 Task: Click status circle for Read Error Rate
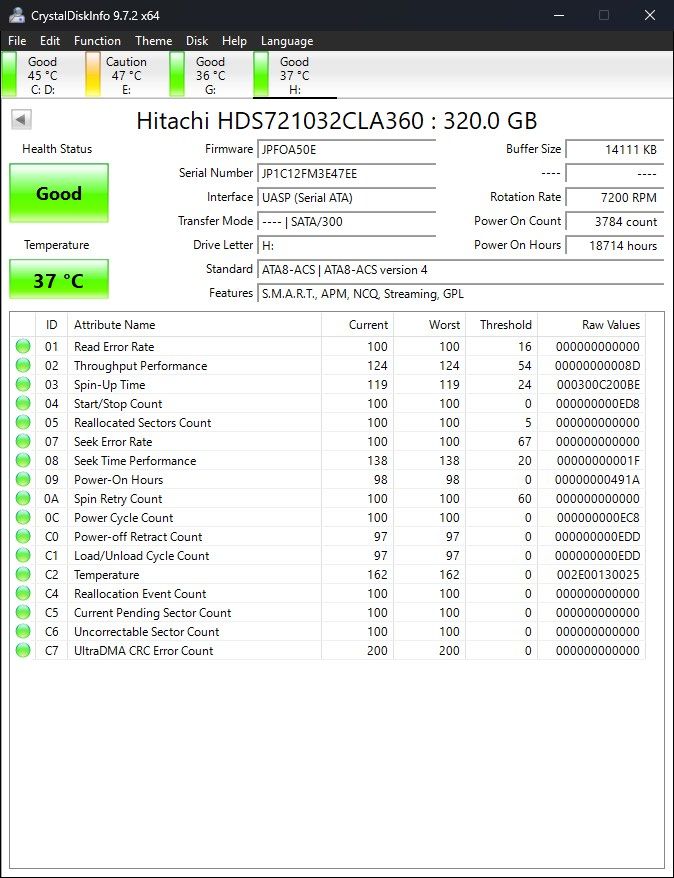[23, 346]
